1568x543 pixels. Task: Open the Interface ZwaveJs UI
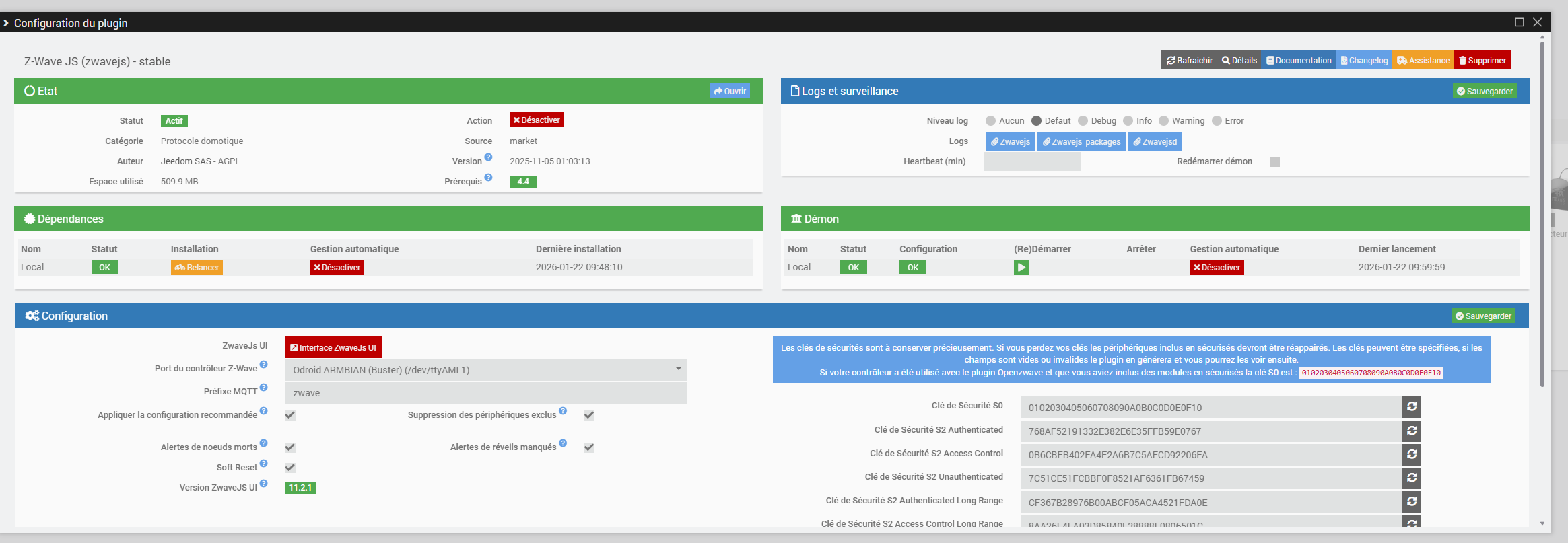(333, 347)
